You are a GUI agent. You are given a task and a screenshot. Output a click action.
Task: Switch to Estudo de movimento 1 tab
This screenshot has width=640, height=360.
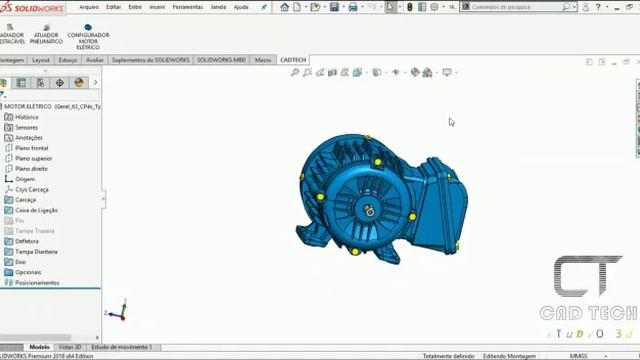coord(122,347)
